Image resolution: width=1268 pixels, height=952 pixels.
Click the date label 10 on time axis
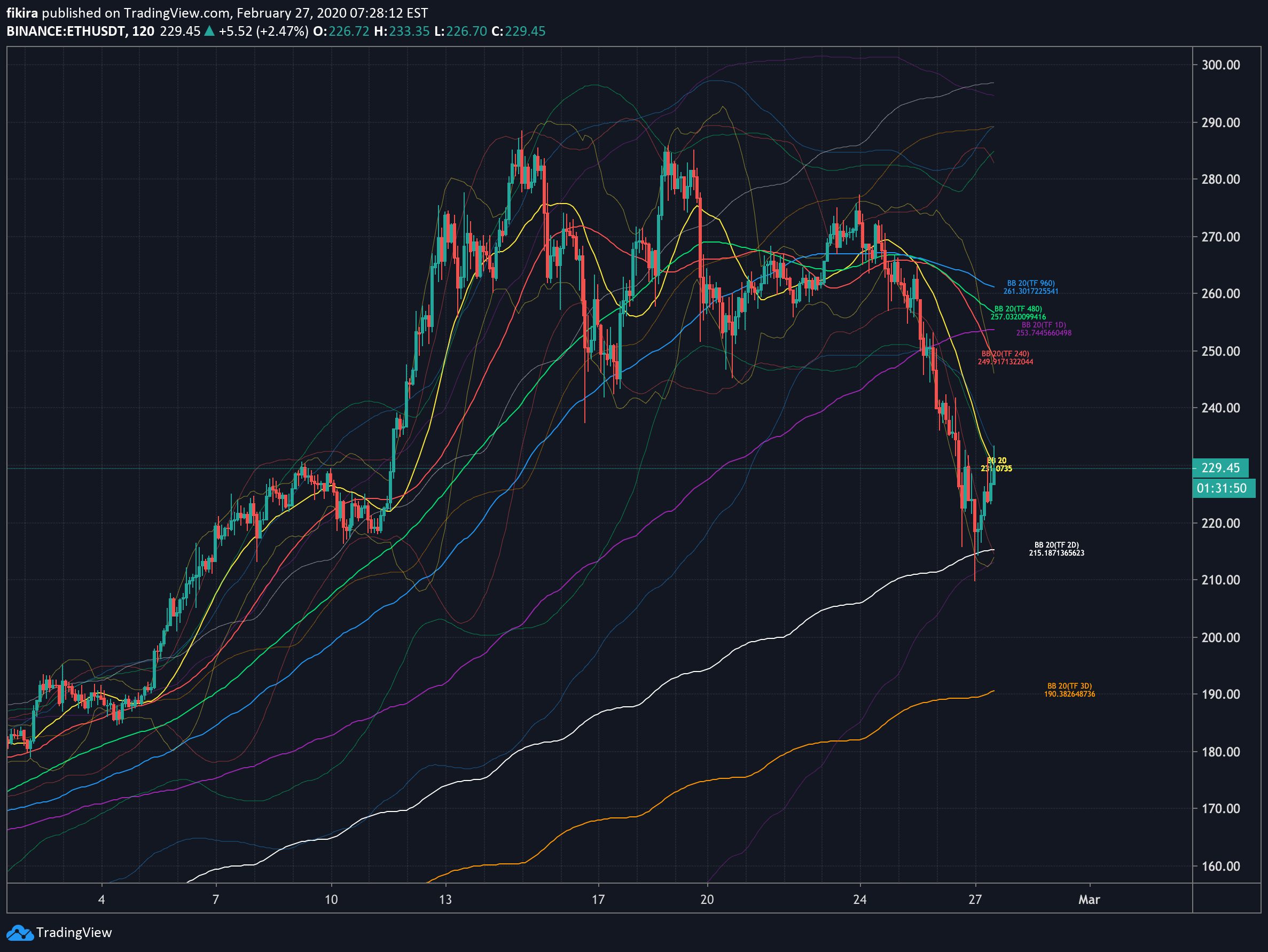(x=331, y=899)
